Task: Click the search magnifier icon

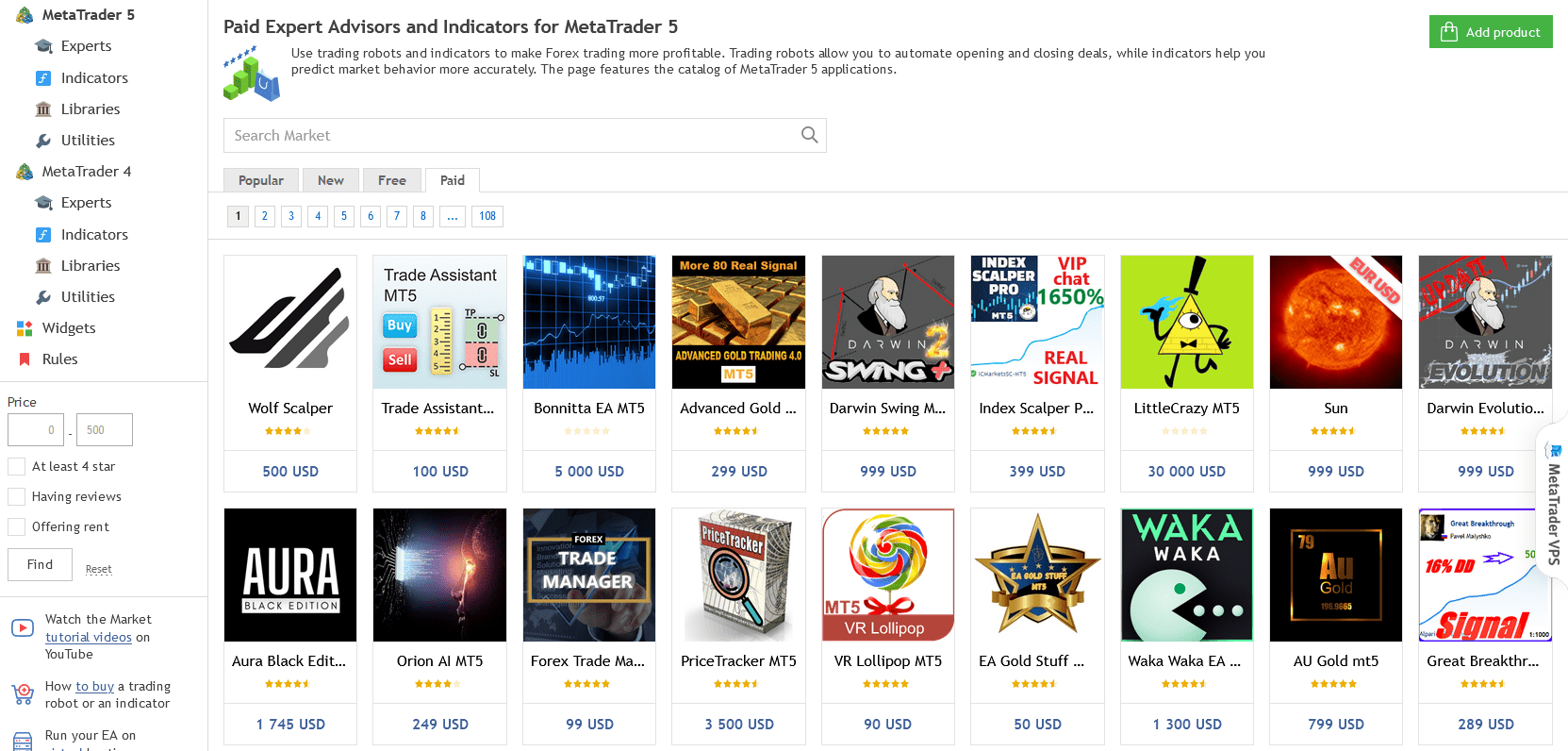Action: coord(809,135)
